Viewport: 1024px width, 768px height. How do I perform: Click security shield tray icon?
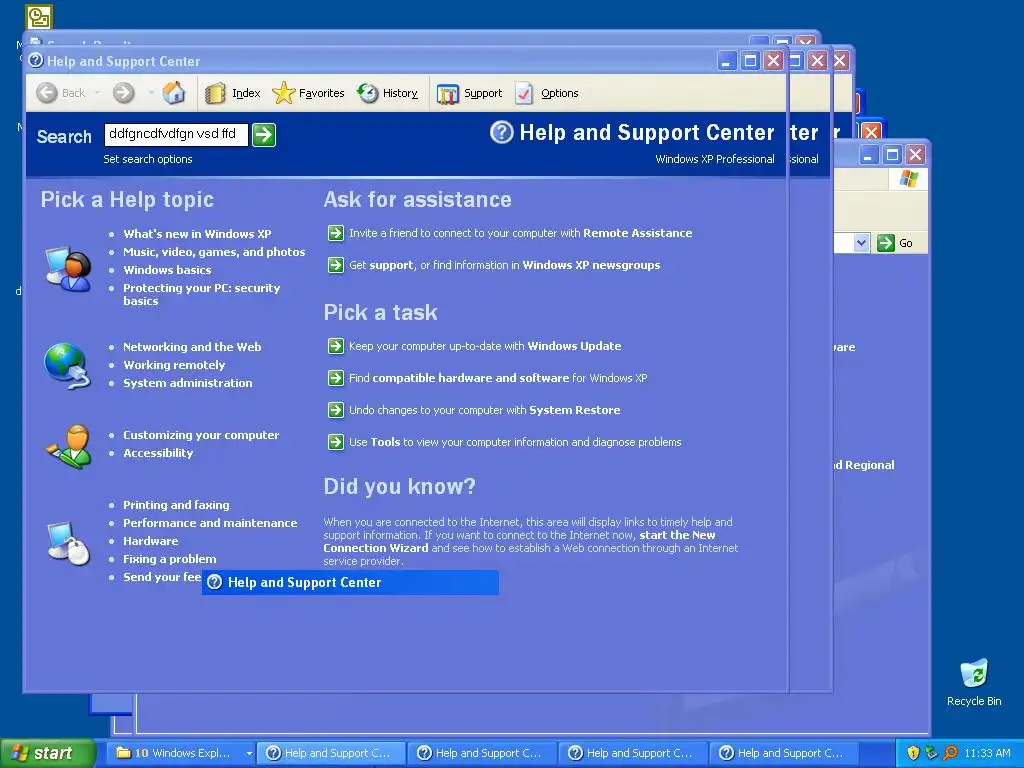click(913, 753)
